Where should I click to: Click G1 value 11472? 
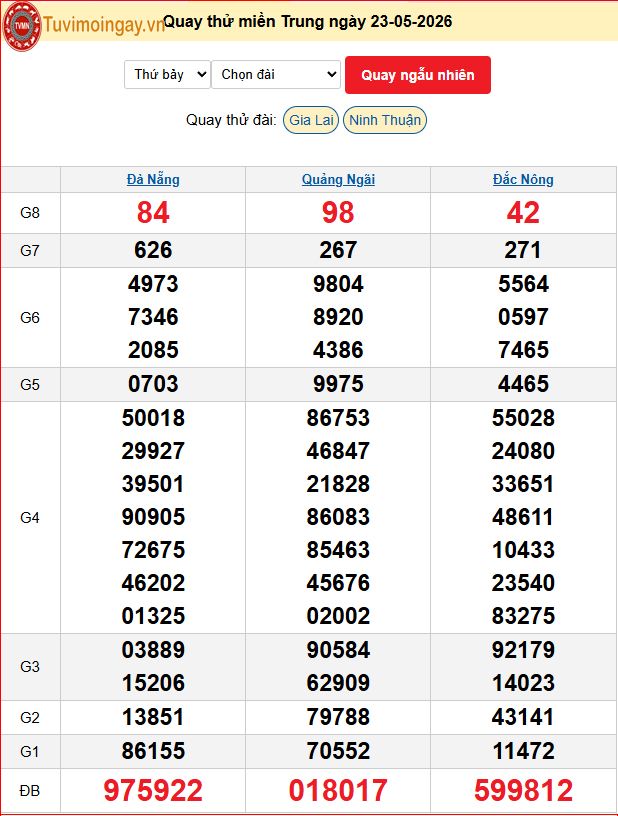[523, 751]
